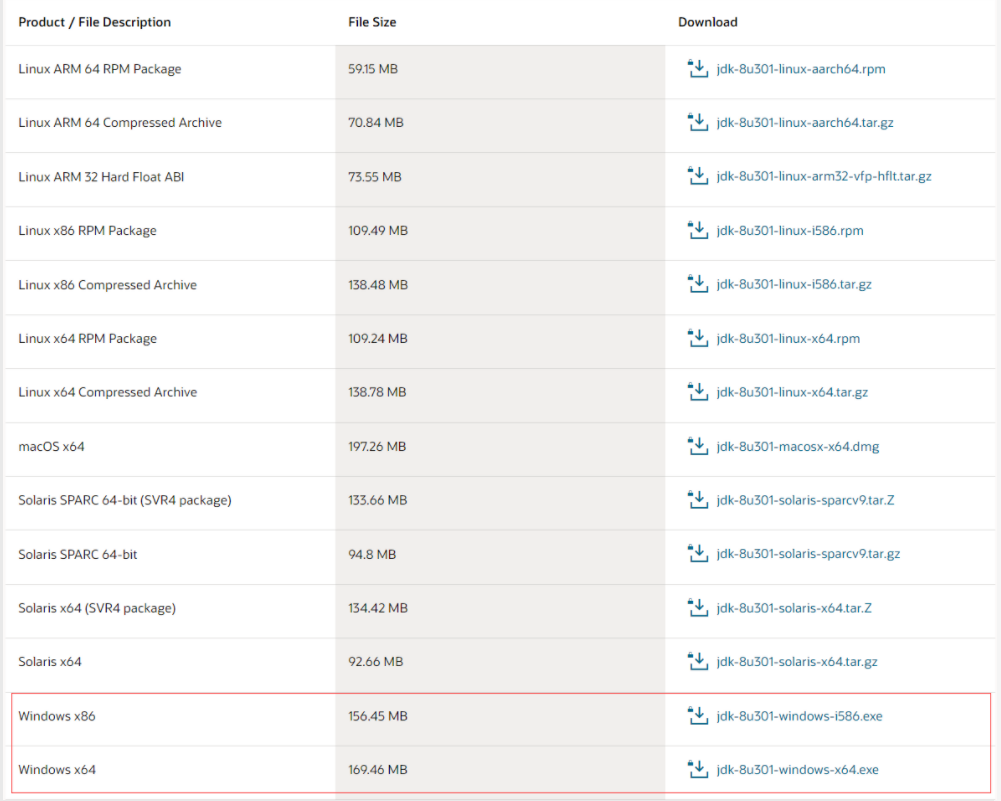1001x801 pixels.
Task: Open the jdk-8u301-linux-x64.tar.gz link
Action: [792, 392]
